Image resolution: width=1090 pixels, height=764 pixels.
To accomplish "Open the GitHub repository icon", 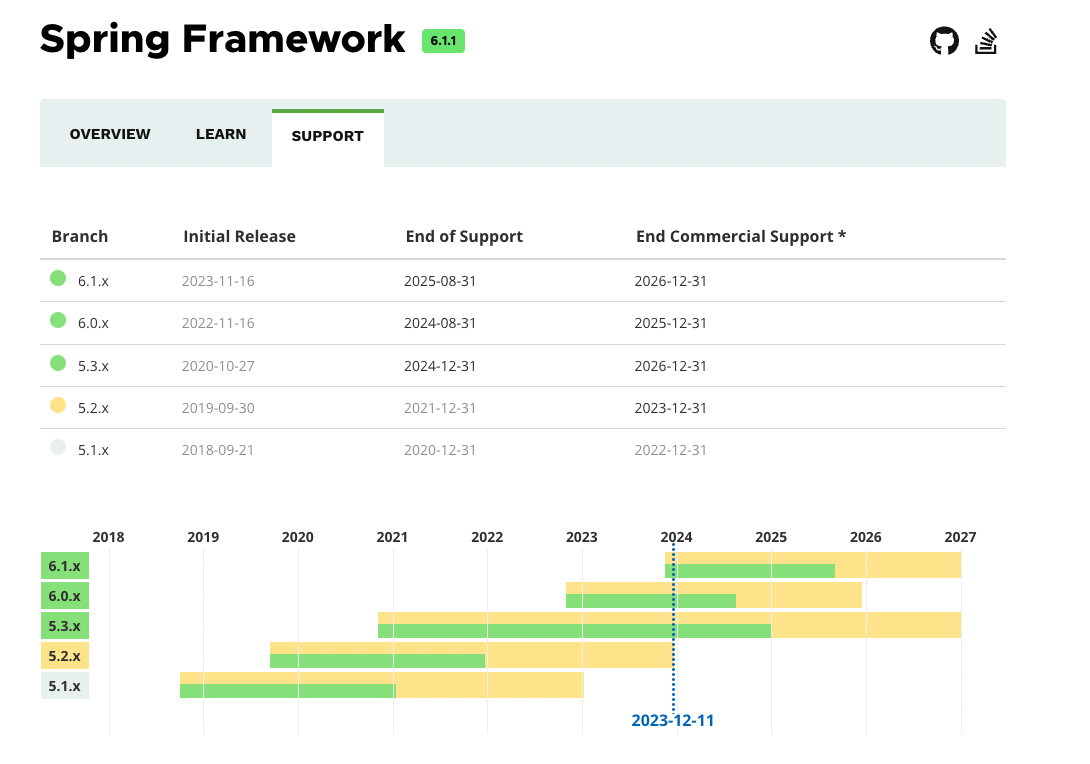I will [944, 41].
